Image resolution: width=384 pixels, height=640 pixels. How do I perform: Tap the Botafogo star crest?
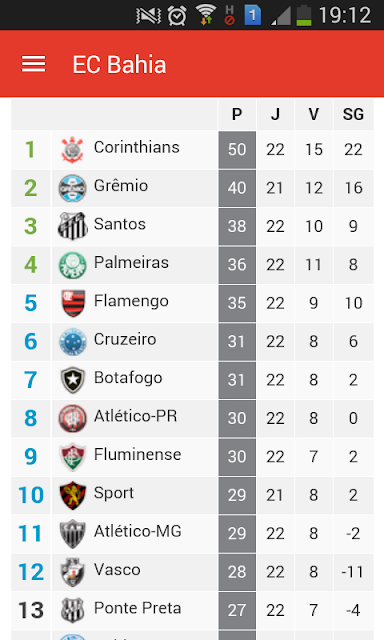[x=73, y=380]
